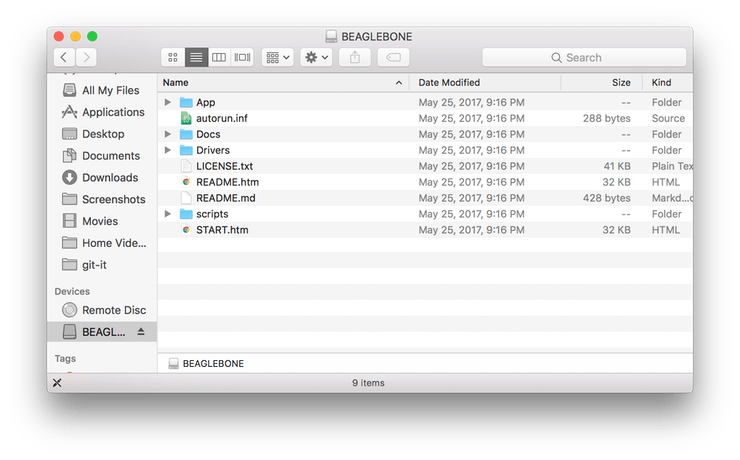Open Documents in sidebar
This screenshot has width=740, height=460.
click(x=102, y=156)
